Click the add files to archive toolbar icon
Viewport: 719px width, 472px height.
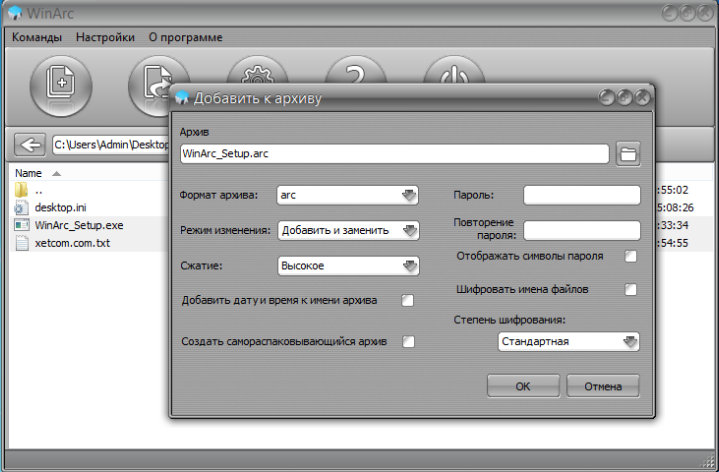coord(61,86)
